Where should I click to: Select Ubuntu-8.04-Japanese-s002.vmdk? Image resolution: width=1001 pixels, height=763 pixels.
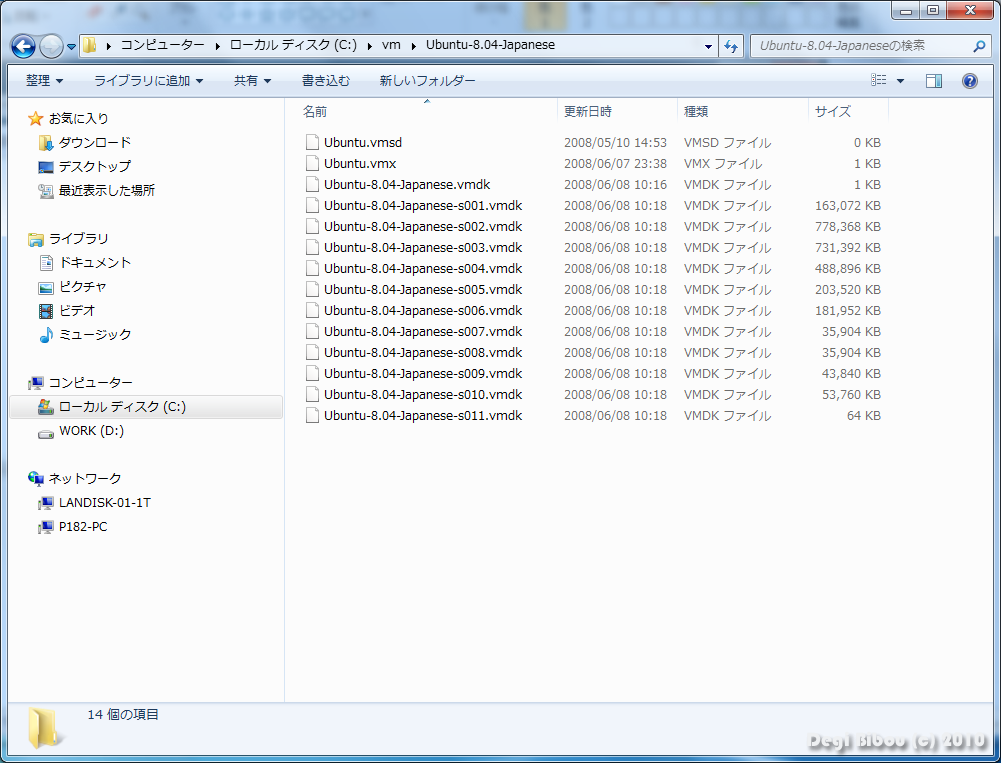click(x=423, y=227)
